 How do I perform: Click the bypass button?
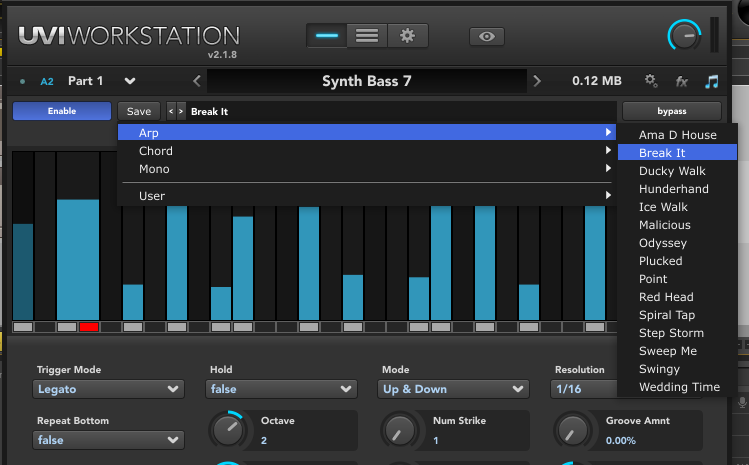(x=672, y=111)
